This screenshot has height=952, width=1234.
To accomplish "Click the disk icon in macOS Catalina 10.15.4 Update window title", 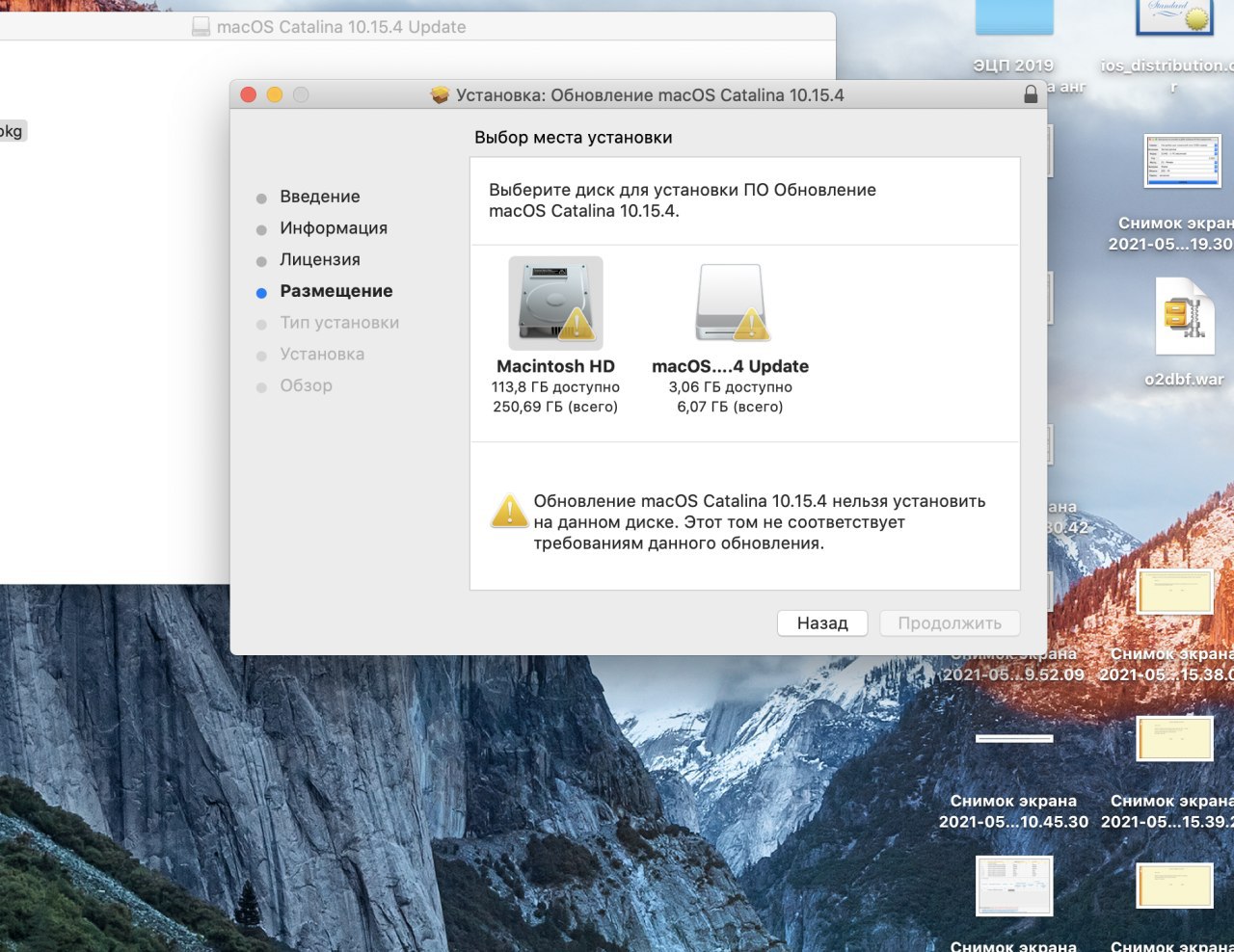I will (201, 27).
